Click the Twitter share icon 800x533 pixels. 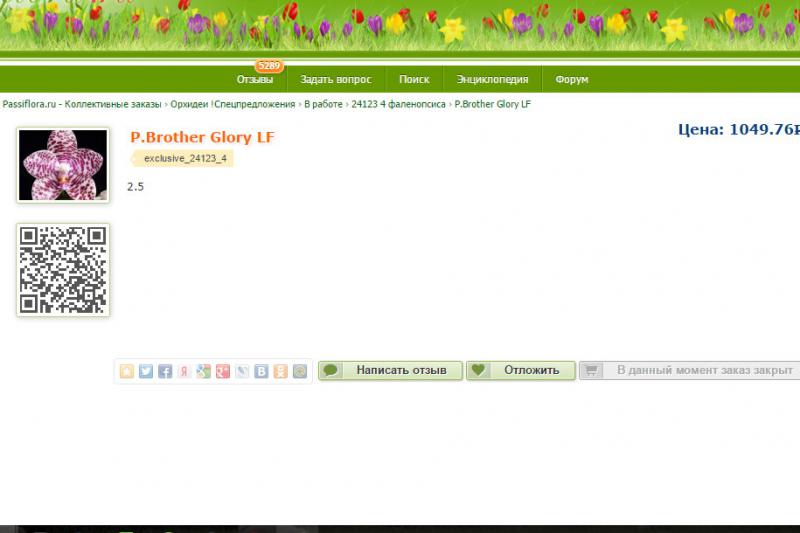pos(146,371)
